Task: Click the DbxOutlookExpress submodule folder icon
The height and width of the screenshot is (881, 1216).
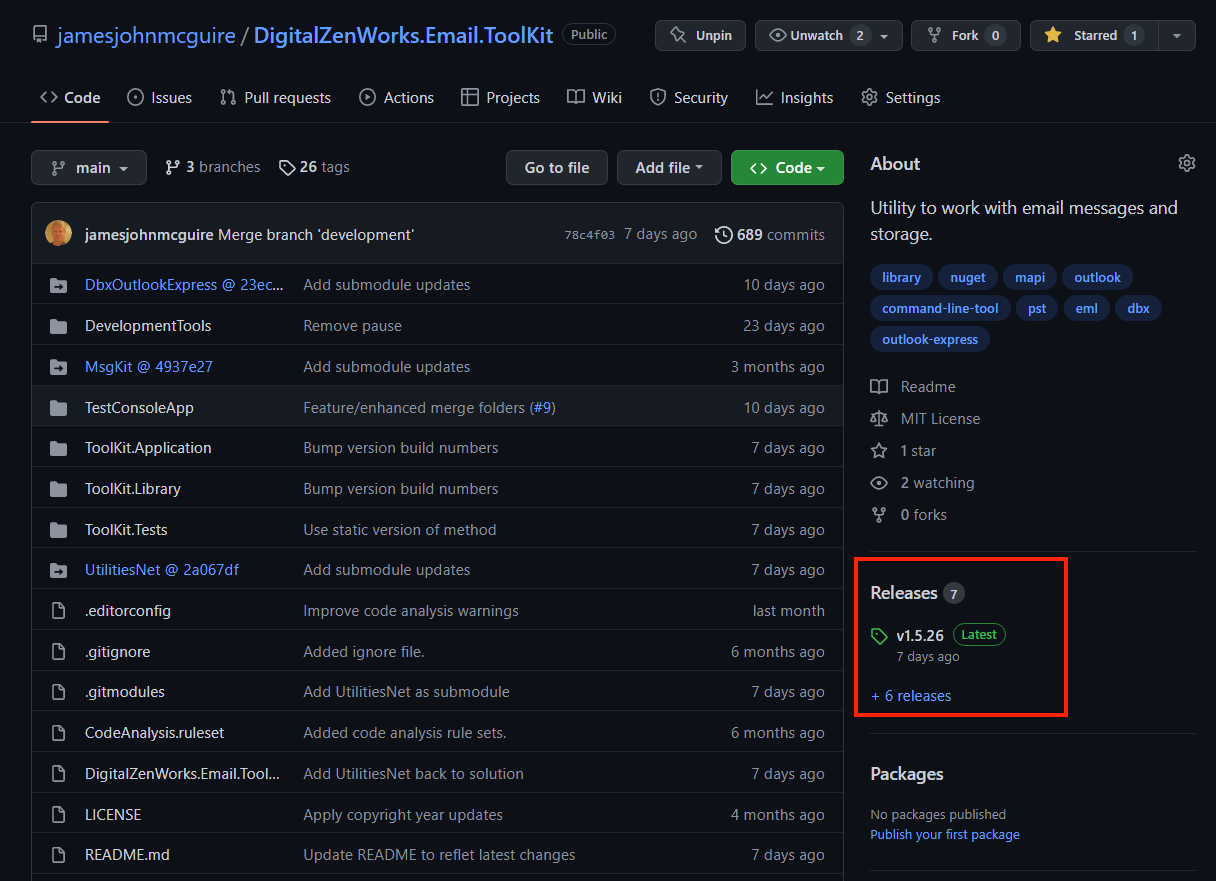Action: (59, 285)
